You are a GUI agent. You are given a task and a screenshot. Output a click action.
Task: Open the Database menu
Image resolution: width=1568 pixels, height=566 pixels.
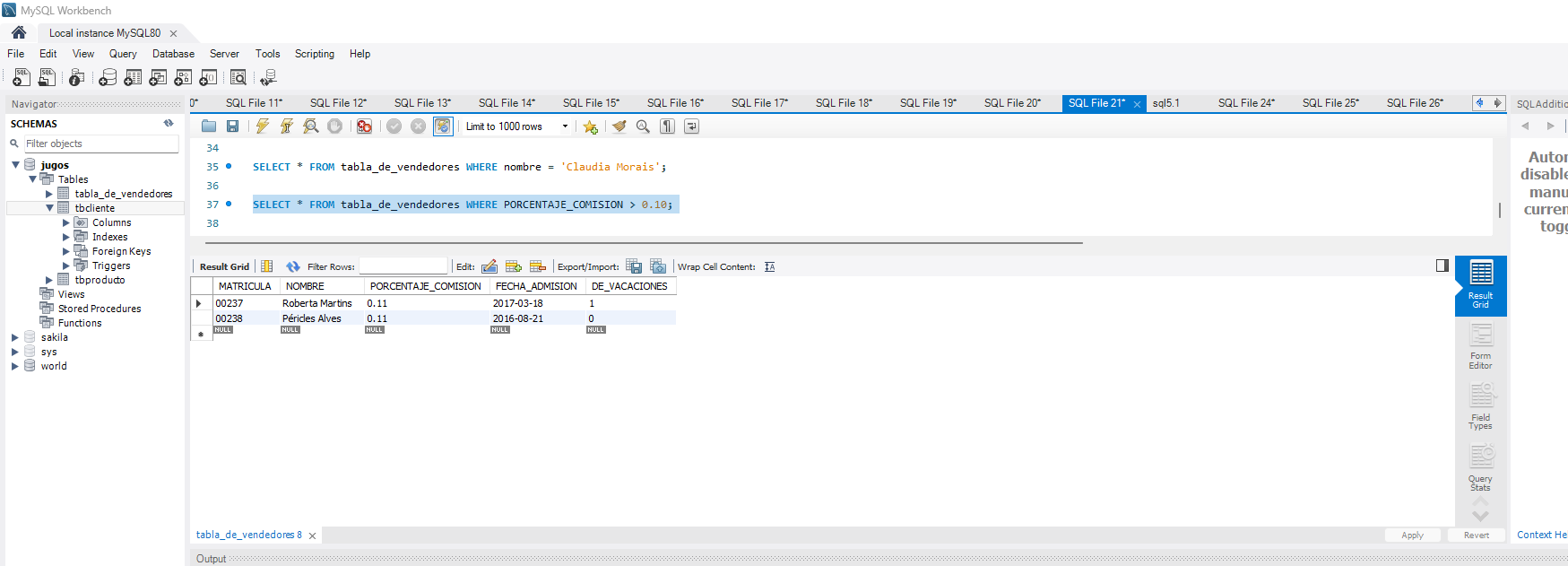[x=173, y=54]
